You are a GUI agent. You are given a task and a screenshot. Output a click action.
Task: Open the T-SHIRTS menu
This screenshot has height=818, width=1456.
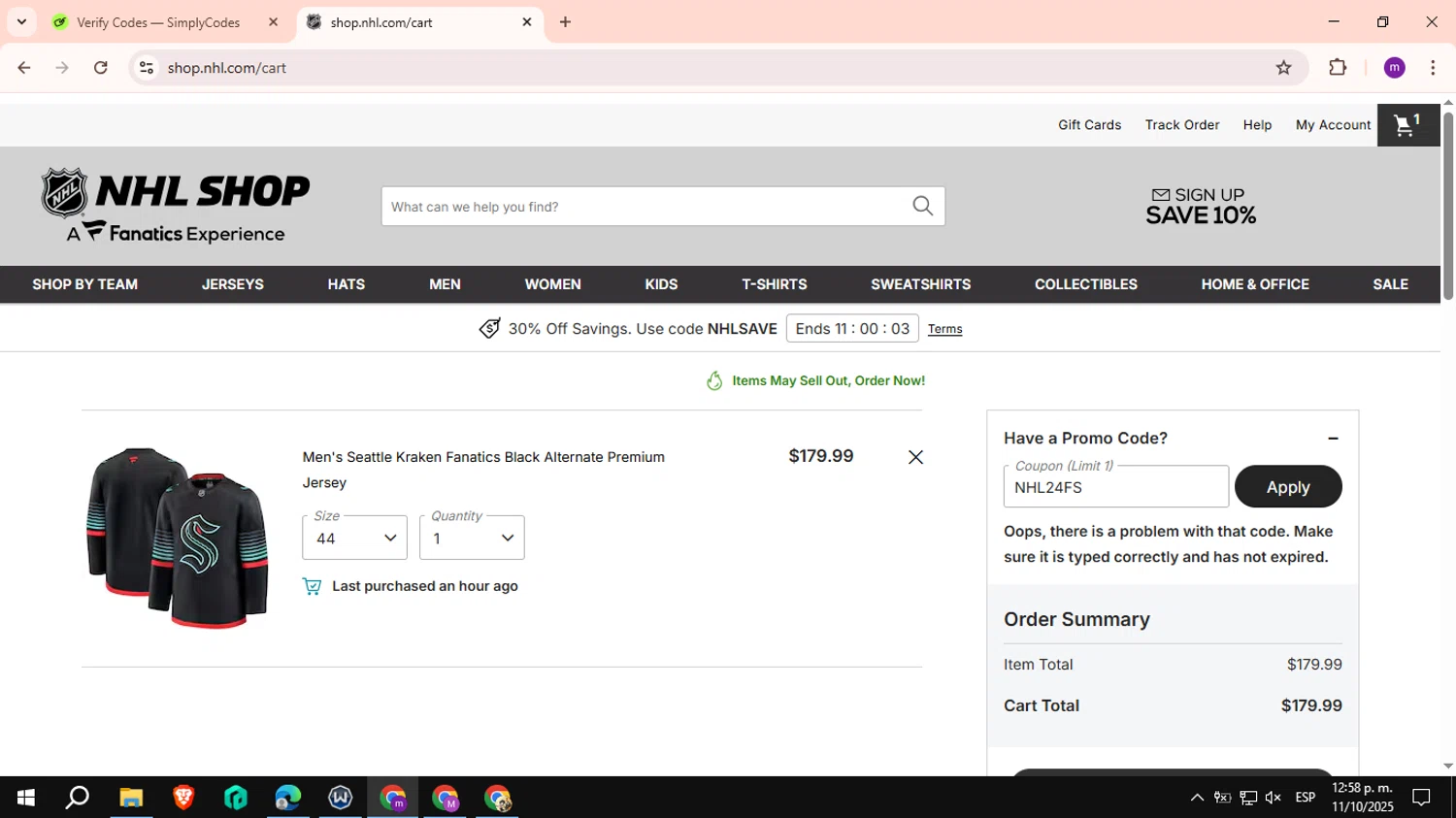click(775, 284)
